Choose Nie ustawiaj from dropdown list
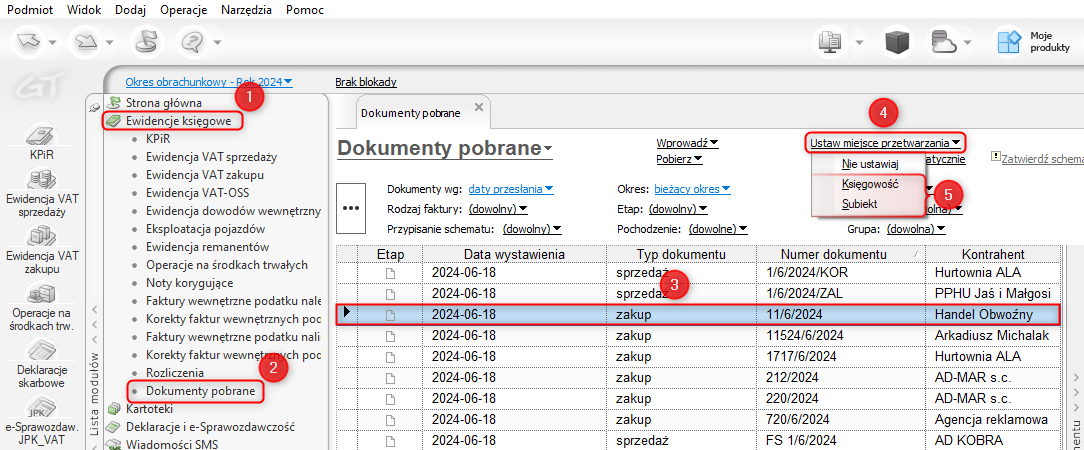This screenshot has width=1084, height=450. pos(870,165)
